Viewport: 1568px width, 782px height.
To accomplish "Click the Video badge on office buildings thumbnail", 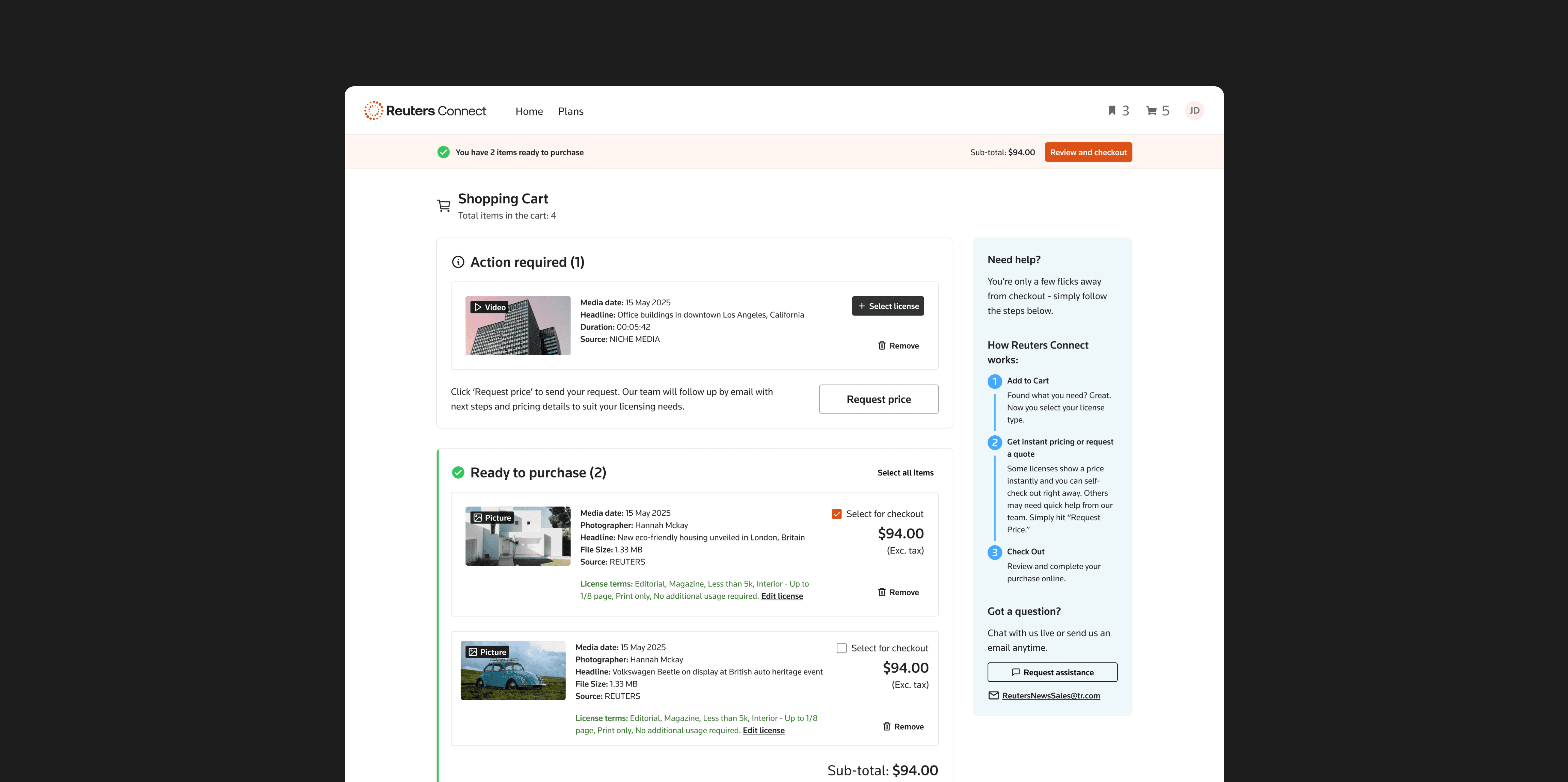I will (489, 307).
